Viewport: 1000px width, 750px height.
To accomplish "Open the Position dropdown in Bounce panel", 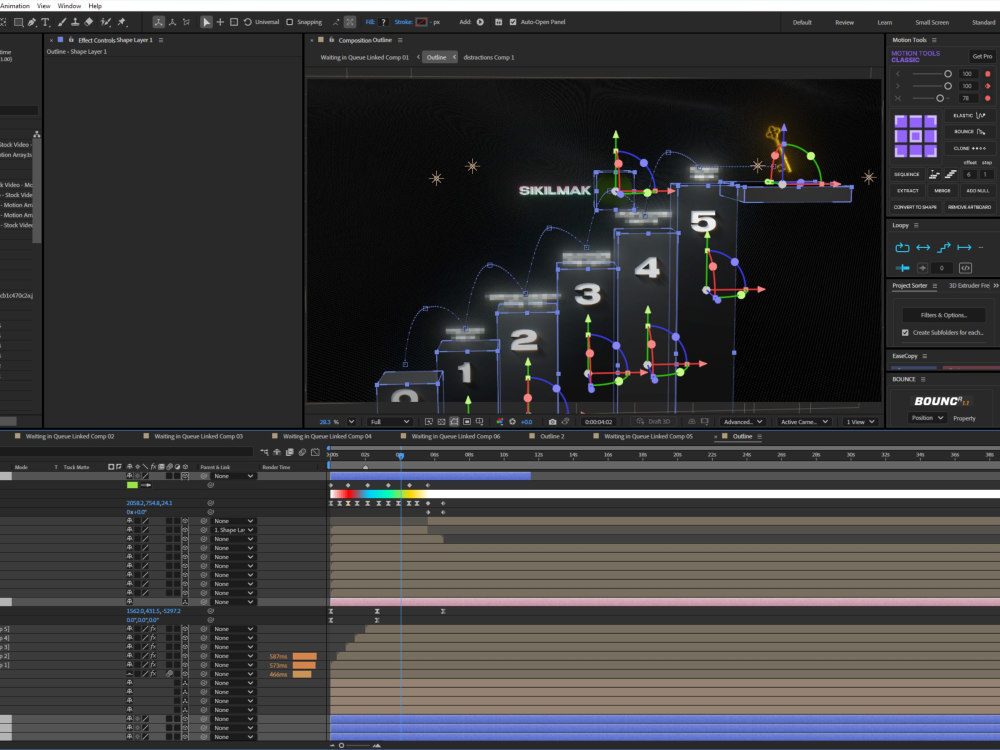I will (x=927, y=418).
